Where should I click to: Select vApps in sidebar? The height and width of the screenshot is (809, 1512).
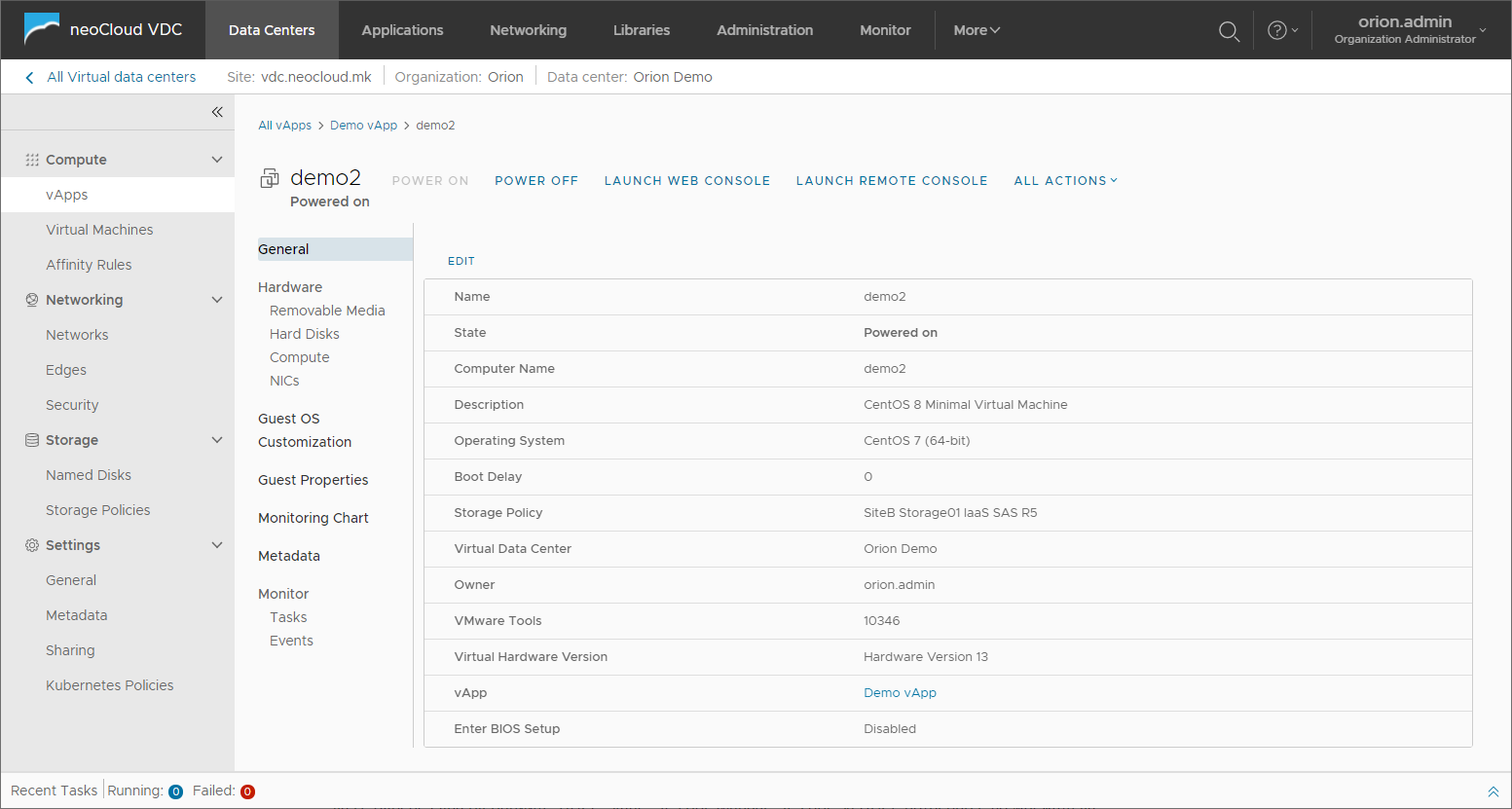[x=118, y=195]
